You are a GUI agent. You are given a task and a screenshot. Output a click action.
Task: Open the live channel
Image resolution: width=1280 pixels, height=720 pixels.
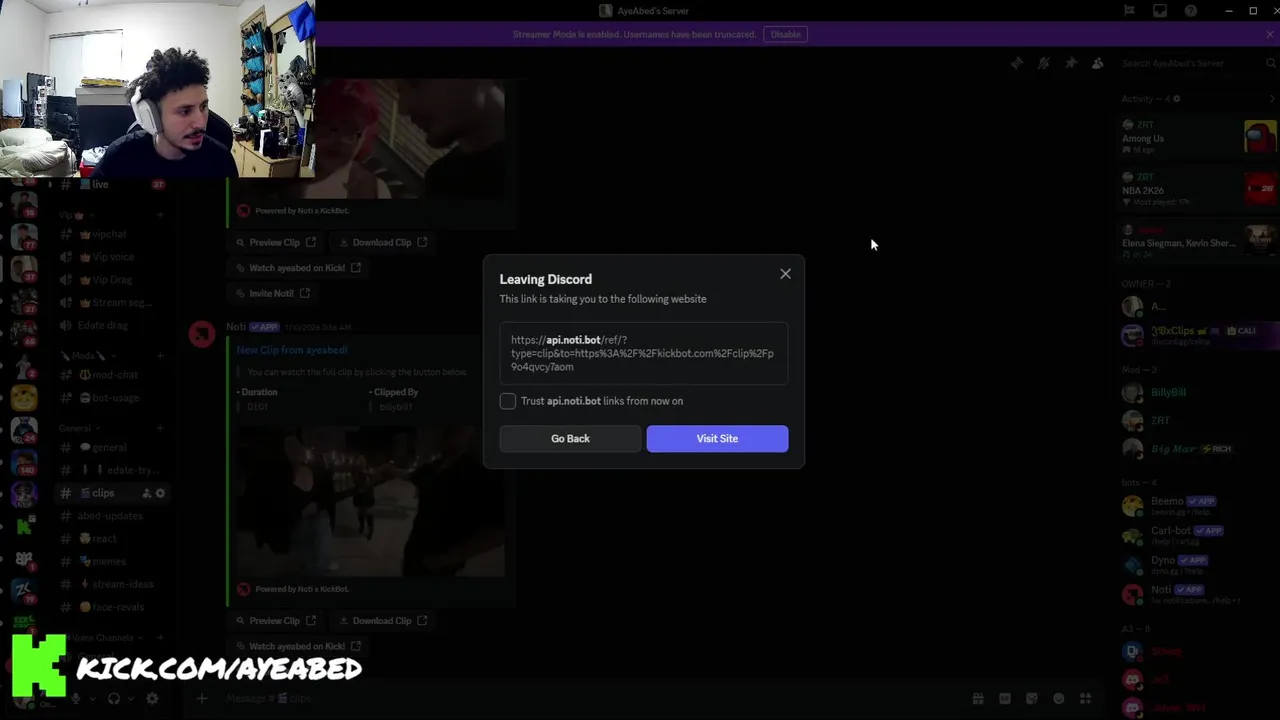110,184
